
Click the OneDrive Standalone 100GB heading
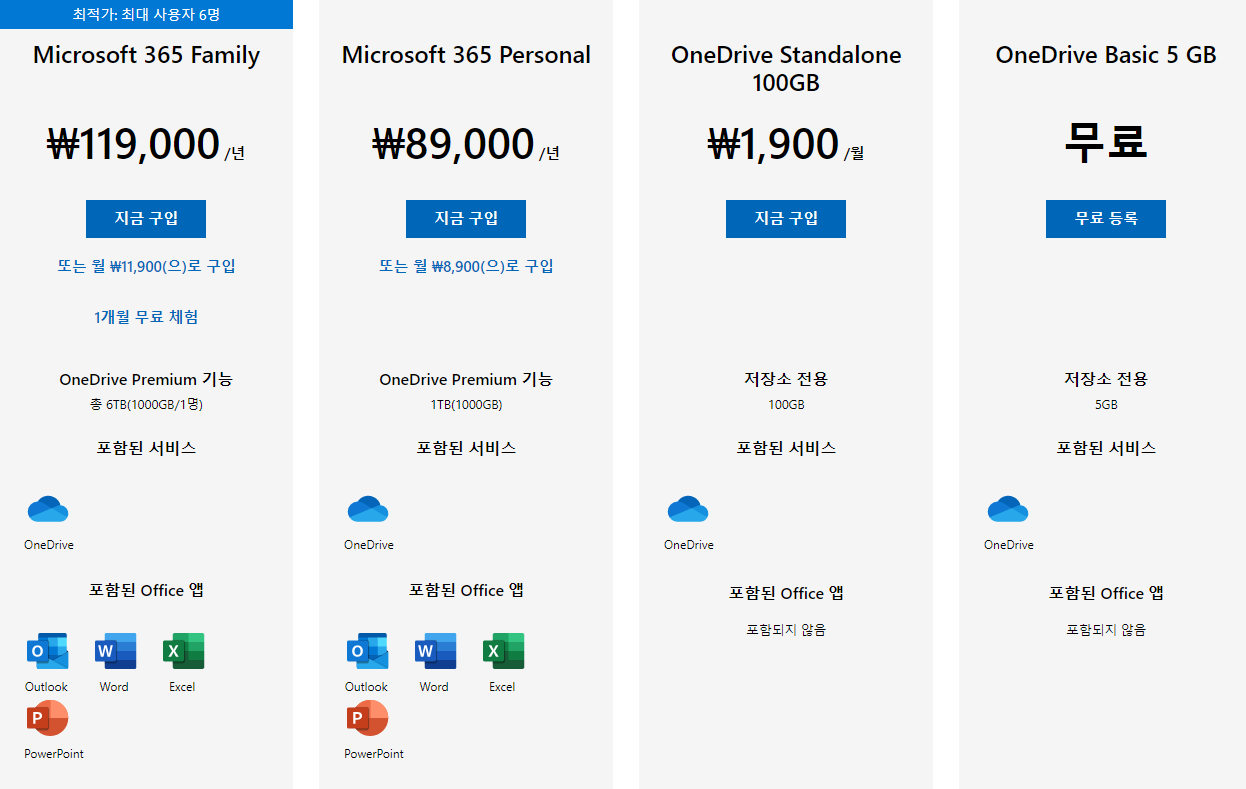pyautogui.click(x=786, y=69)
